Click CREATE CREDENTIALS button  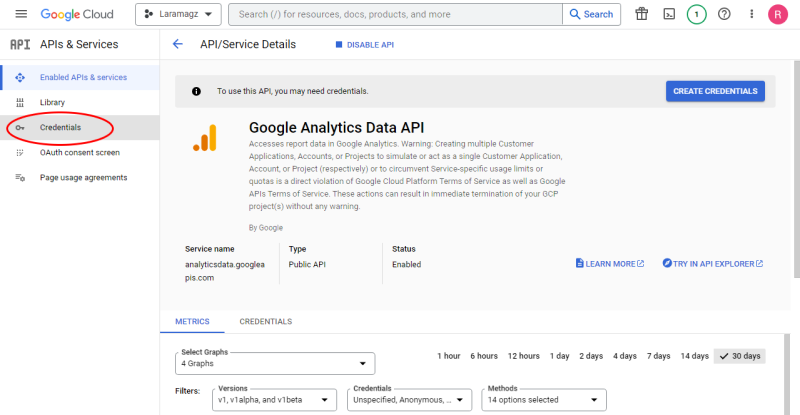click(715, 91)
